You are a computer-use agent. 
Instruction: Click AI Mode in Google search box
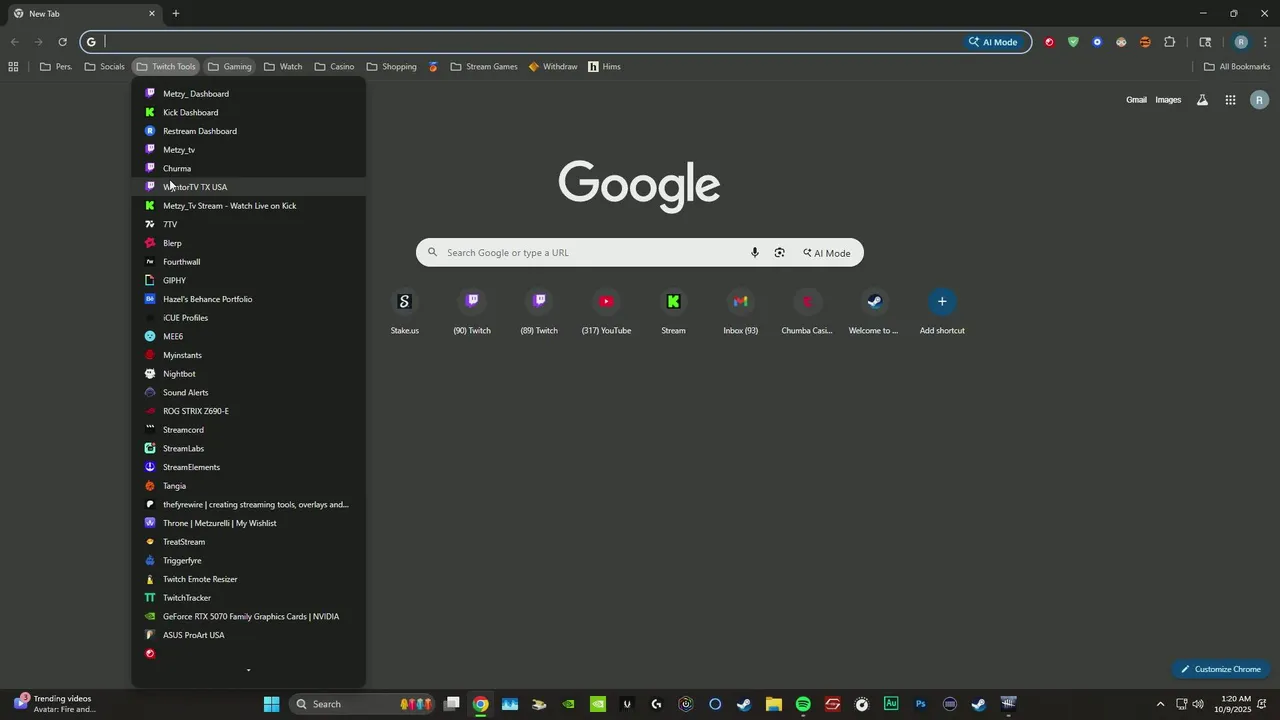pos(827,253)
